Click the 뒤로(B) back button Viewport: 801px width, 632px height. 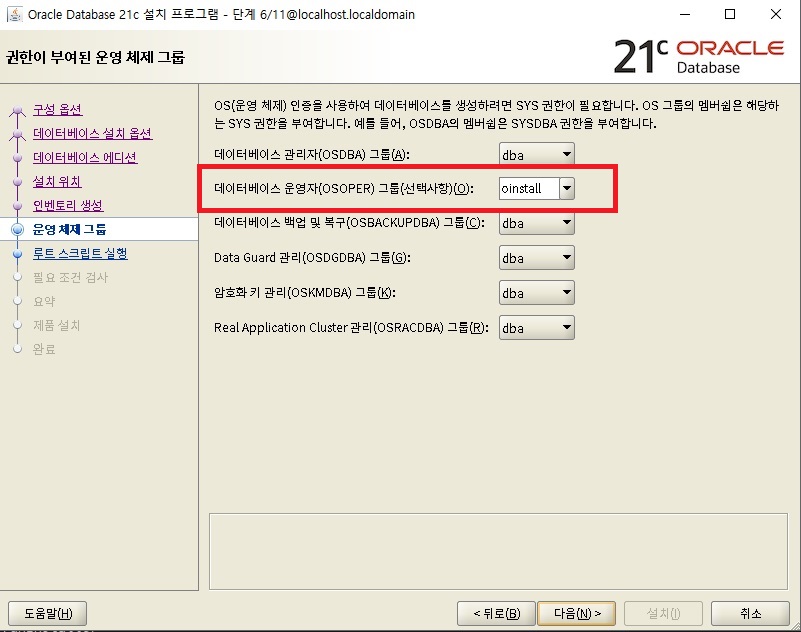pos(496,613)
